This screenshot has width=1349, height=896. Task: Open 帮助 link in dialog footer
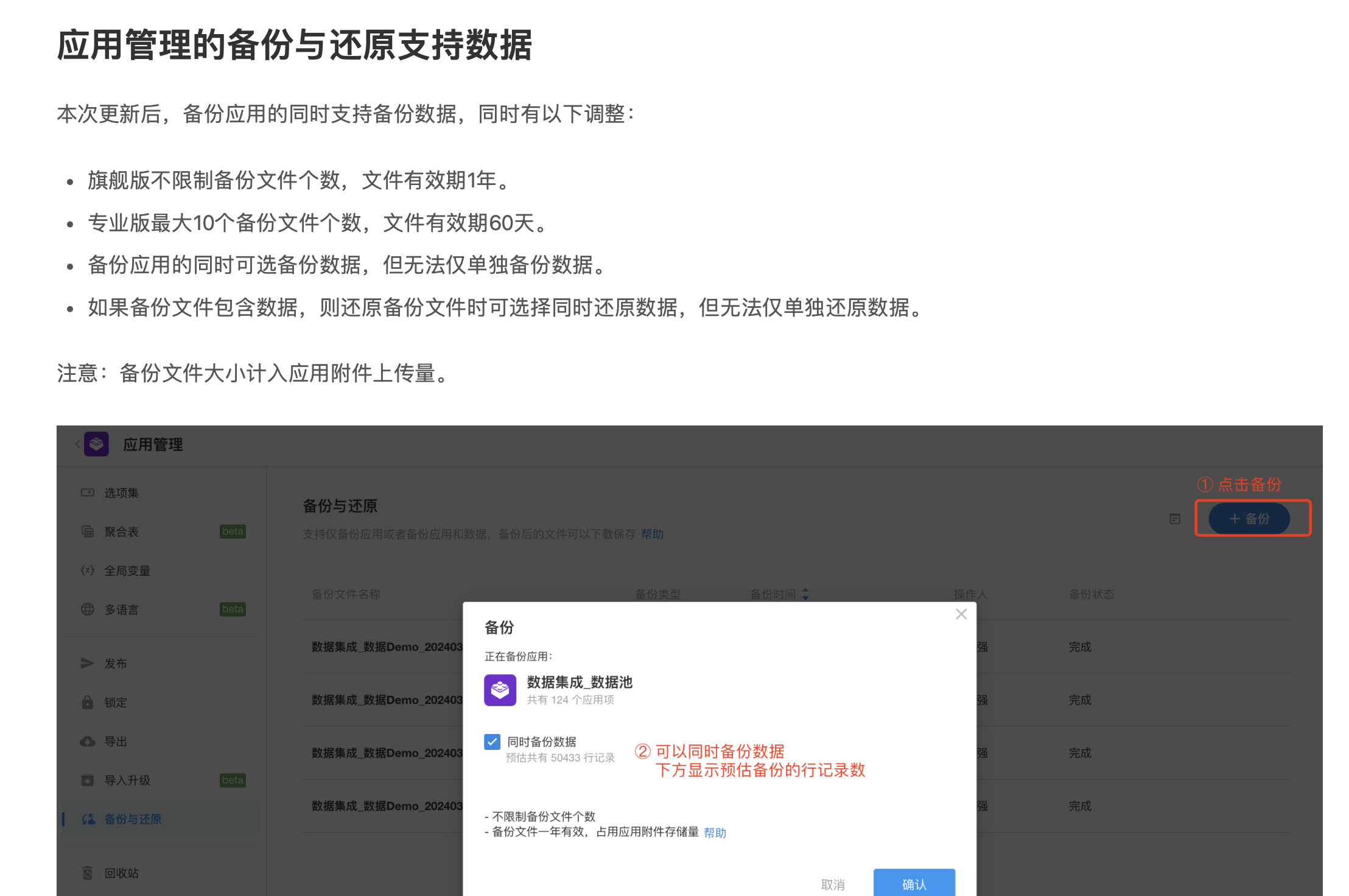(715, 832)
